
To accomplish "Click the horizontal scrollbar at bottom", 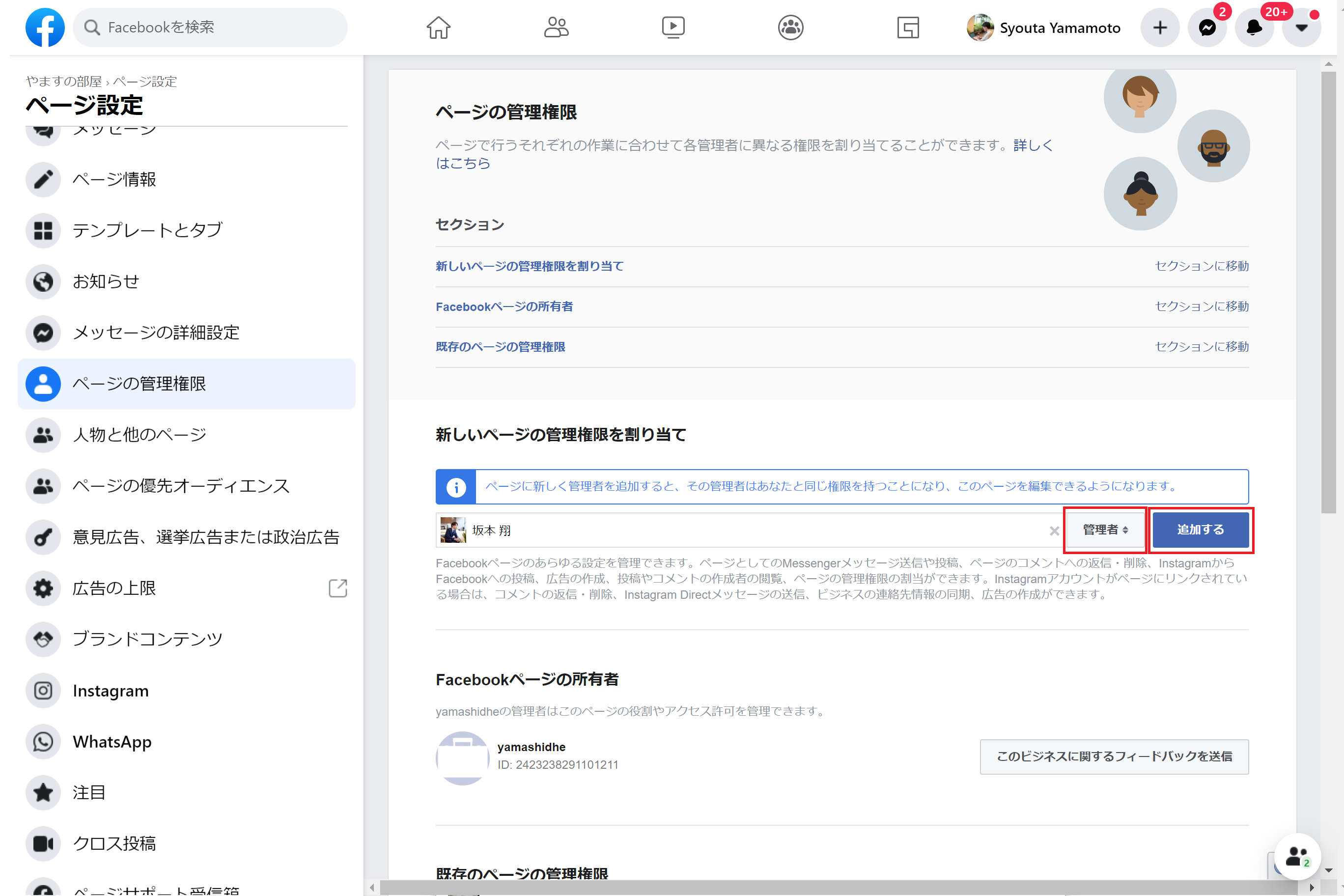I will click(x=839, y=887).
